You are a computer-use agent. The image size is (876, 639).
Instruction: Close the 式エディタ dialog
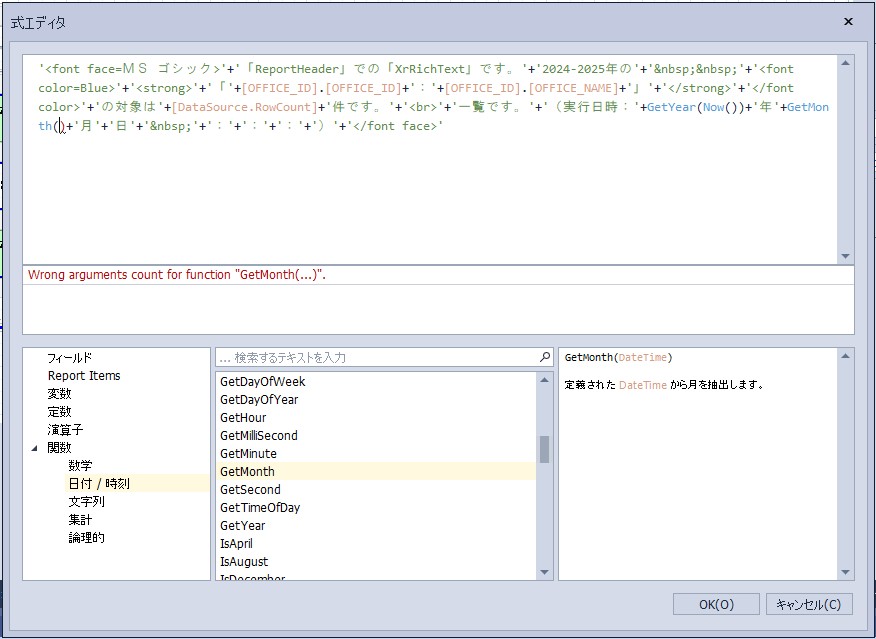(x=848, y=22)
